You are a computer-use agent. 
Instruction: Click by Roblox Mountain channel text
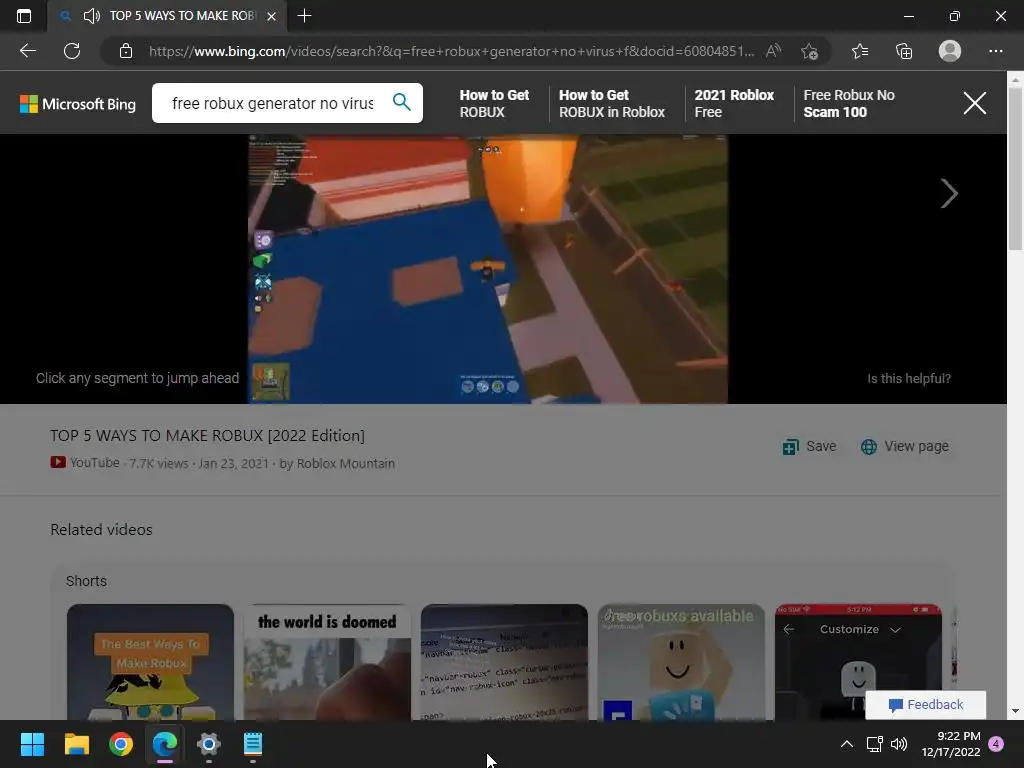(337, 463)
